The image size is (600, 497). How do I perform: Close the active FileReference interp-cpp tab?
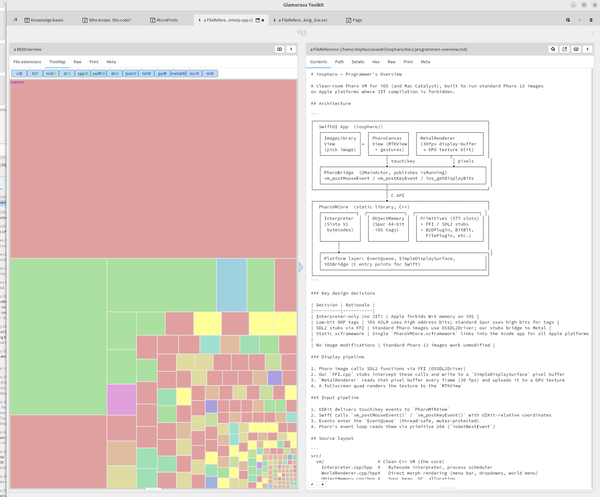pos(262,20)
